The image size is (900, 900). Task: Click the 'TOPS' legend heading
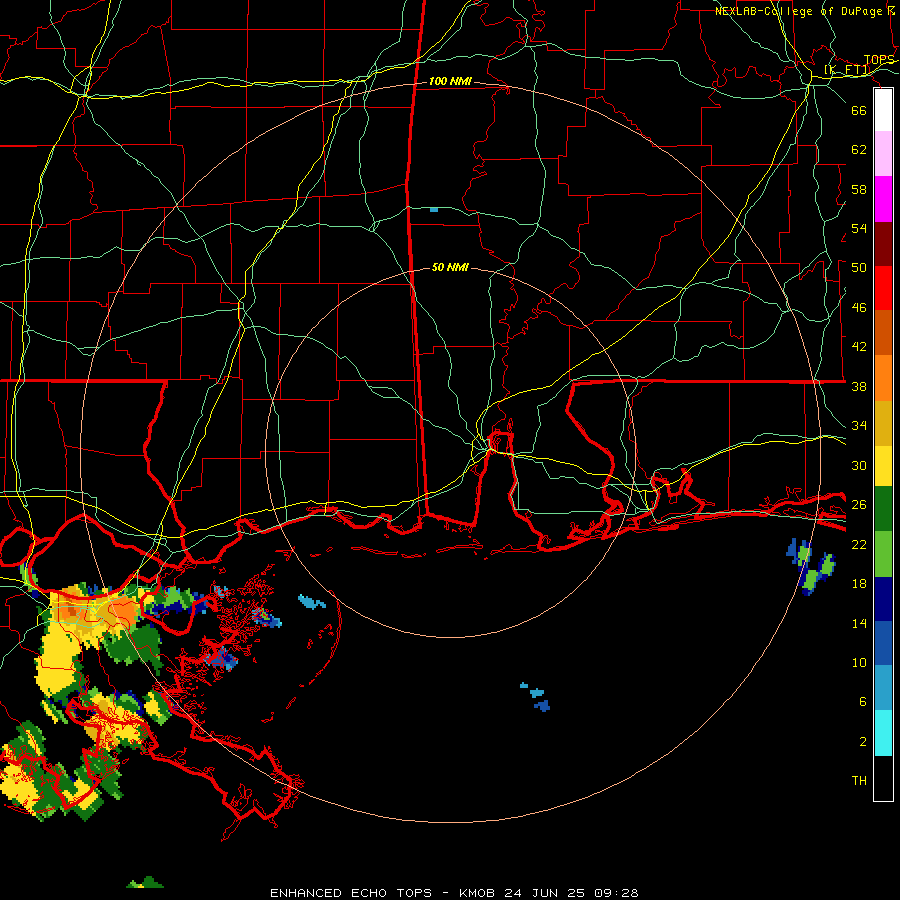pyautogui.click(x=879, y=60)
